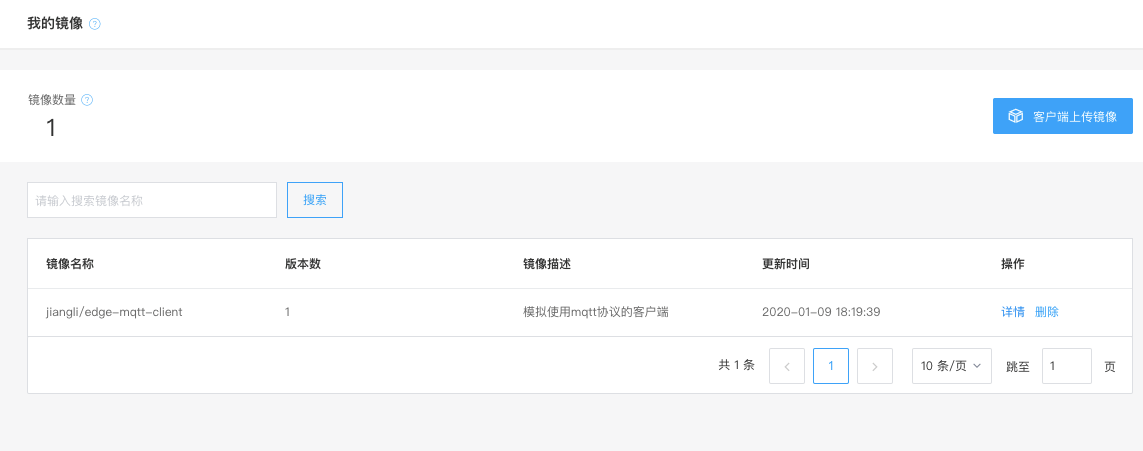Click the 搜索 button
This screenshot has width=1143, height=451.
315,200
